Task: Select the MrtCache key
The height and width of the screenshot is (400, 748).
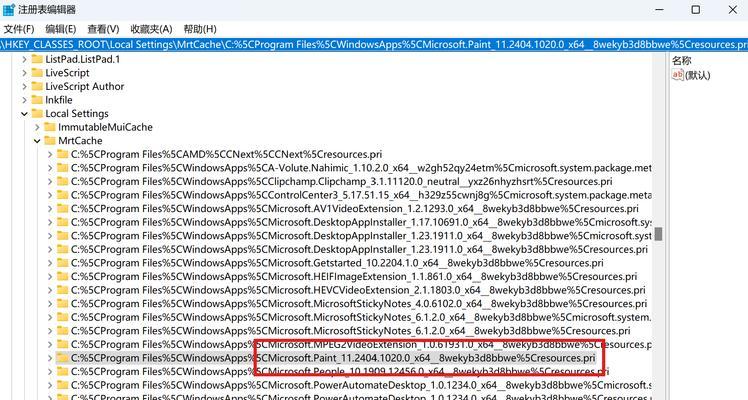Action: pos(80,141)
